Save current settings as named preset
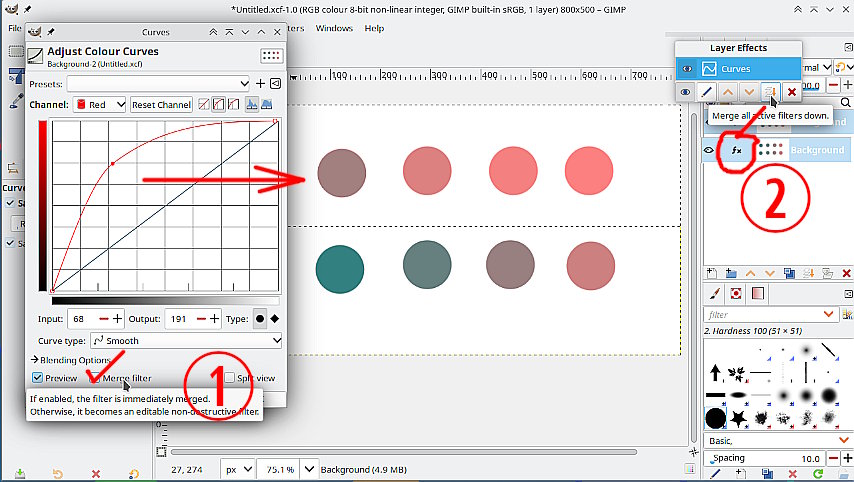Viewport: 854px width, 482px height. (x=260, y=83)
